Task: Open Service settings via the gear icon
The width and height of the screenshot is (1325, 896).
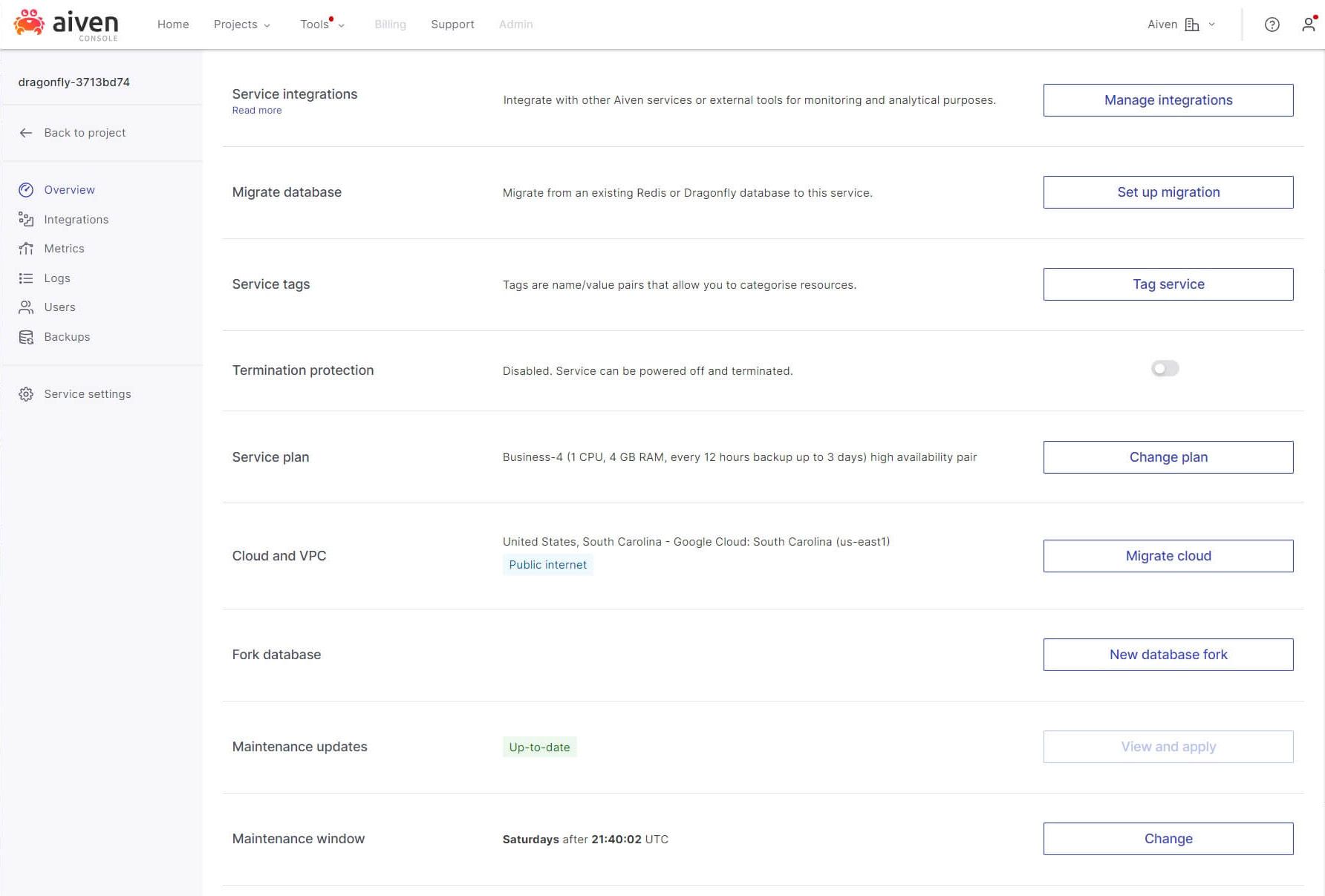Action: click(x=26, y=393)
